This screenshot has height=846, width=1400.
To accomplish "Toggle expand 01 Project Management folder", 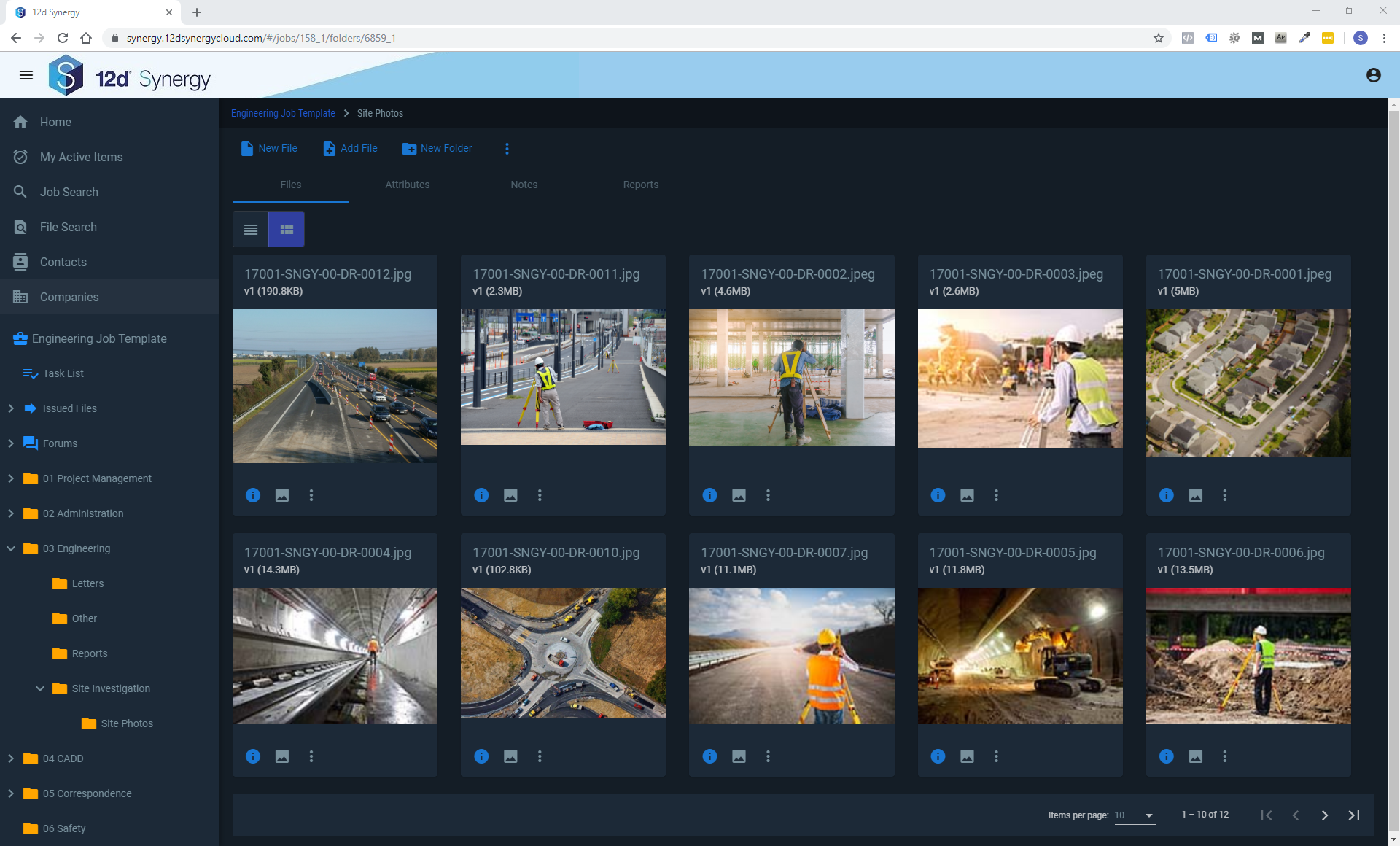I will [x=11, y=478].
